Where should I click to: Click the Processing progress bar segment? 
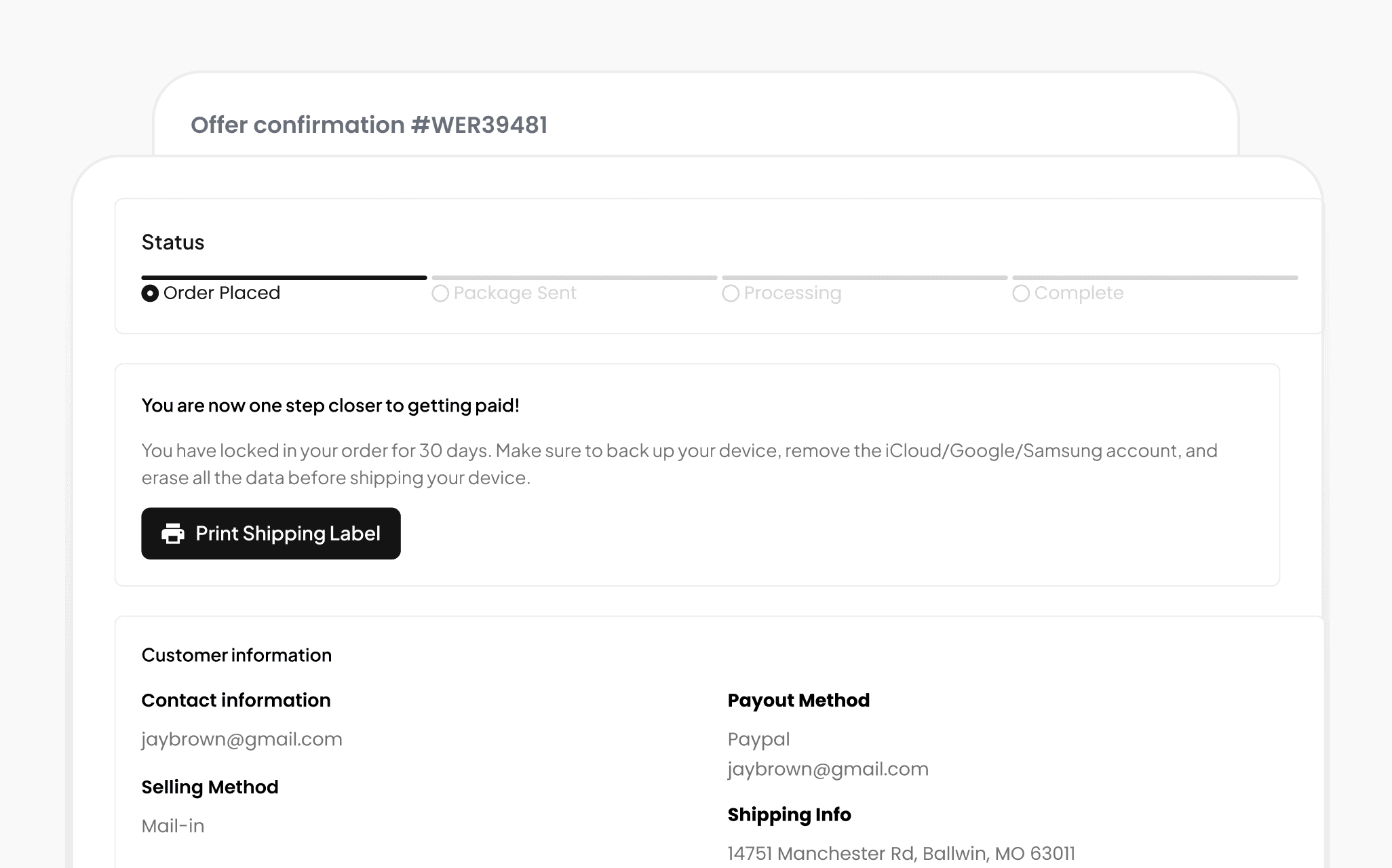click(865, 278)
